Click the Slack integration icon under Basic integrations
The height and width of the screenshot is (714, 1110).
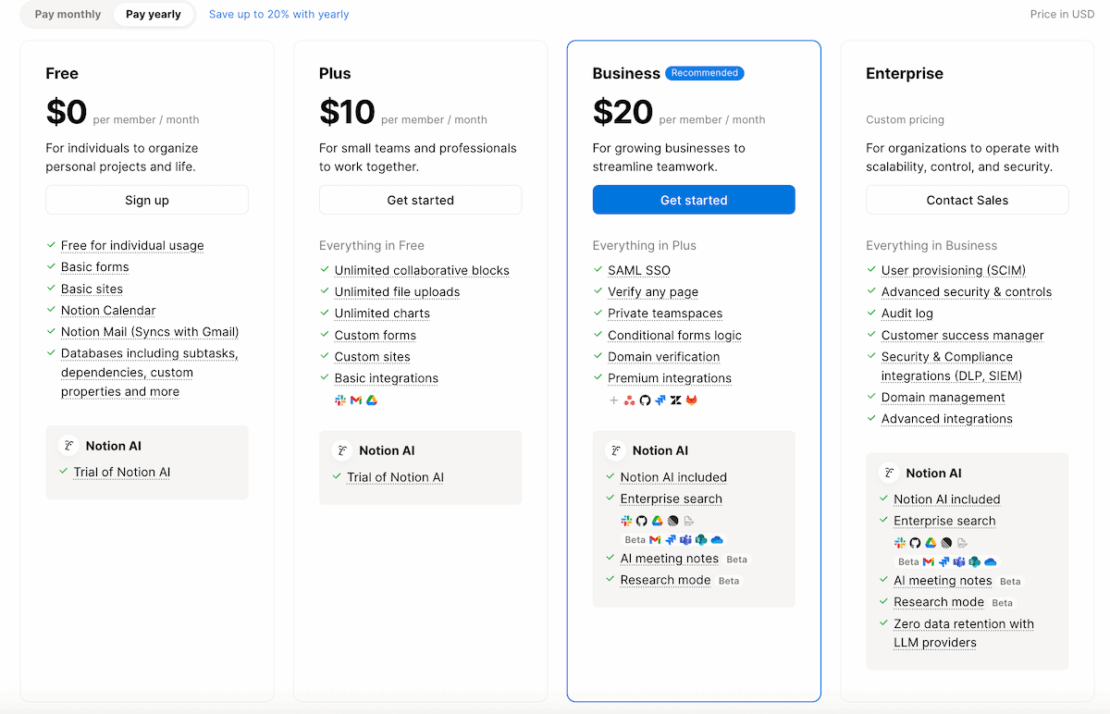click(x=340, y=400)
